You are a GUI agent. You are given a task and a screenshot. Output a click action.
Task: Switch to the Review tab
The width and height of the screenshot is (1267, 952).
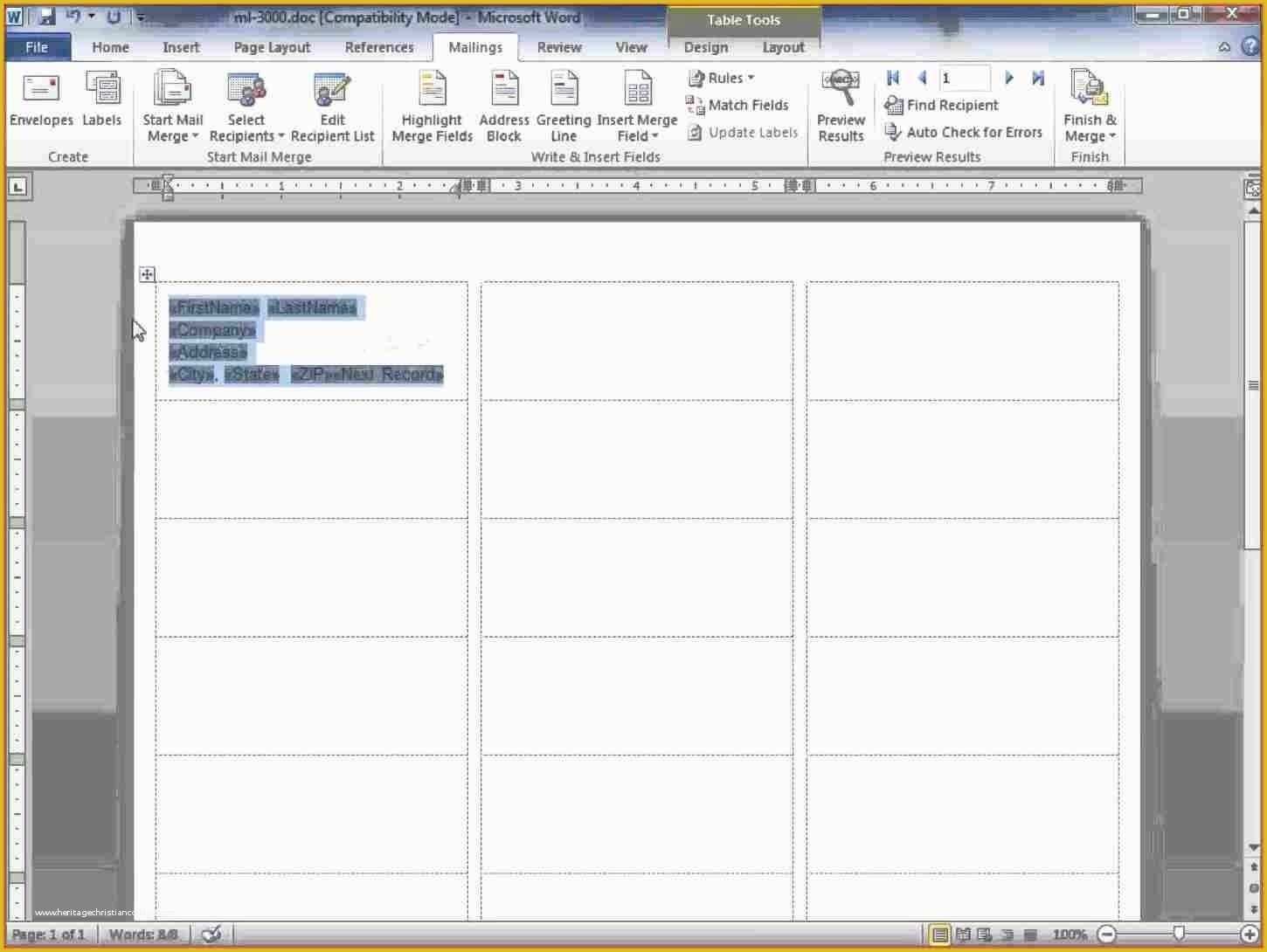click(559, 47)
